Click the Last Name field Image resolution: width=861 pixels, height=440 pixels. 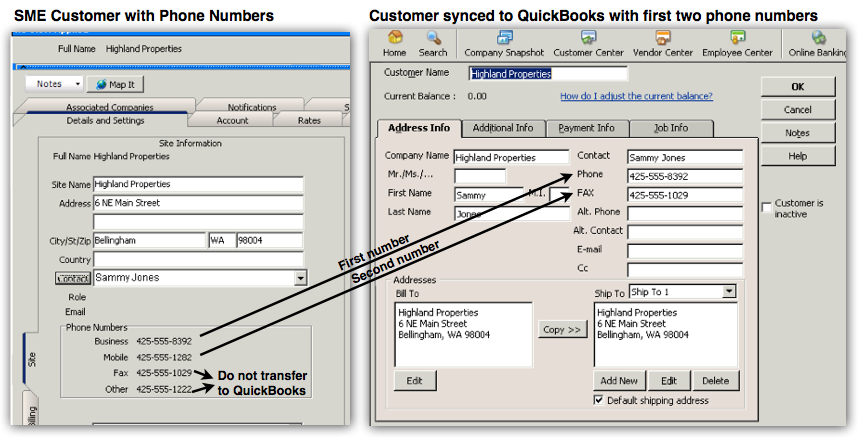click(x=512, y=214)
